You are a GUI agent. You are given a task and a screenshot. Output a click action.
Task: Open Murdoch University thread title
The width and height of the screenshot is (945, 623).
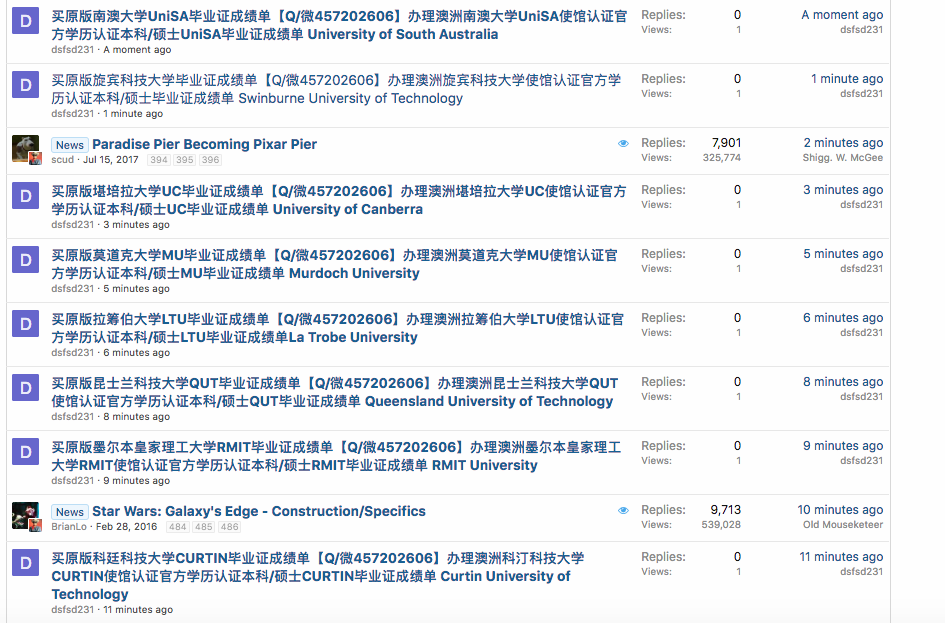click(334, 264)
